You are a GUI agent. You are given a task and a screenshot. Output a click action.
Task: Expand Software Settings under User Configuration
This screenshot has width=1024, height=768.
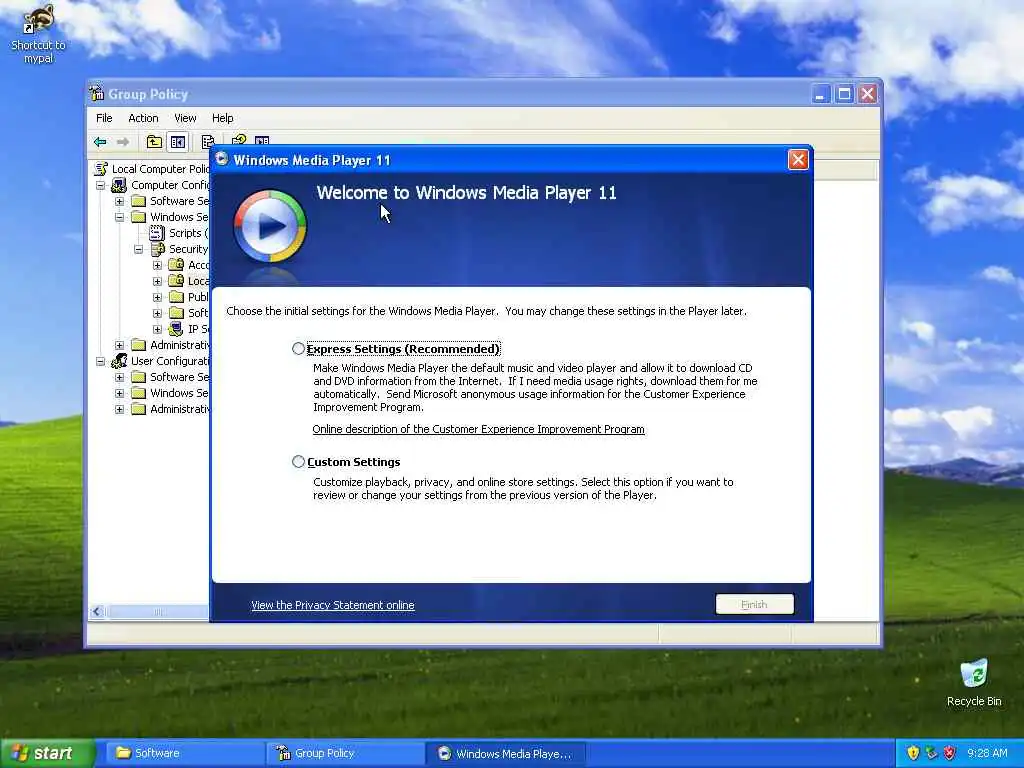click(x=120, y=377)
